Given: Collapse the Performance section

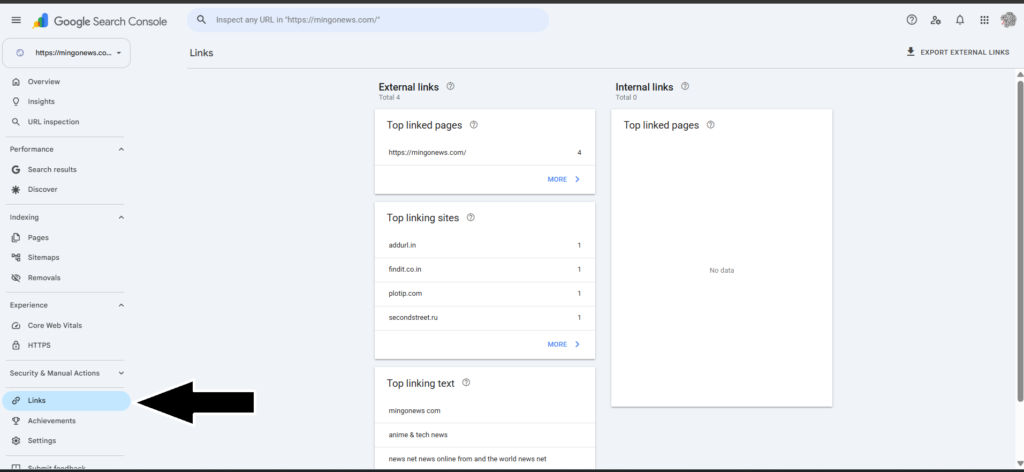Looking at the screenshot, I should point(121,149).
